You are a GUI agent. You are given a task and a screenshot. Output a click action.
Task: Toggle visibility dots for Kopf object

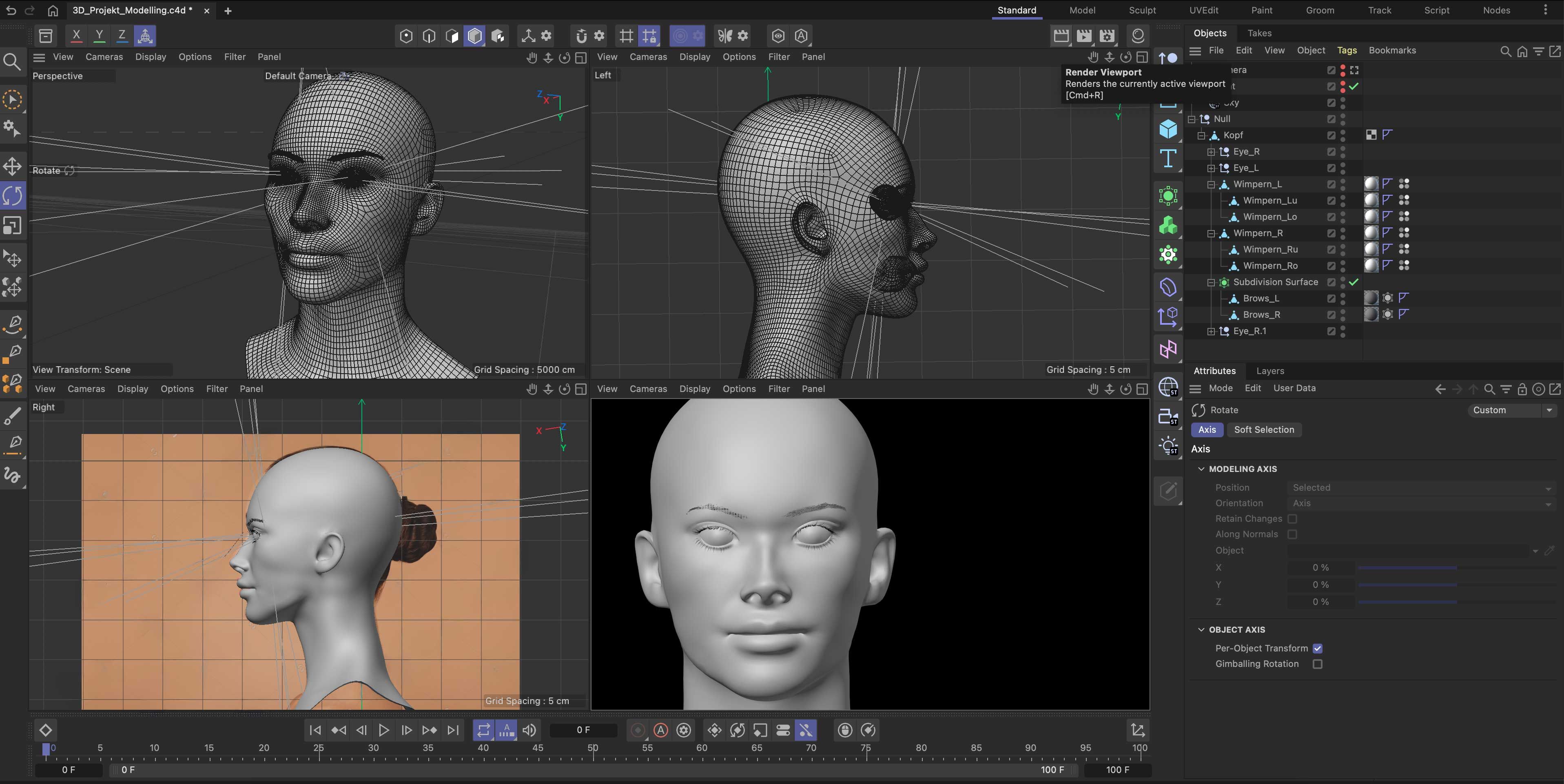(x=1343, y=135)
